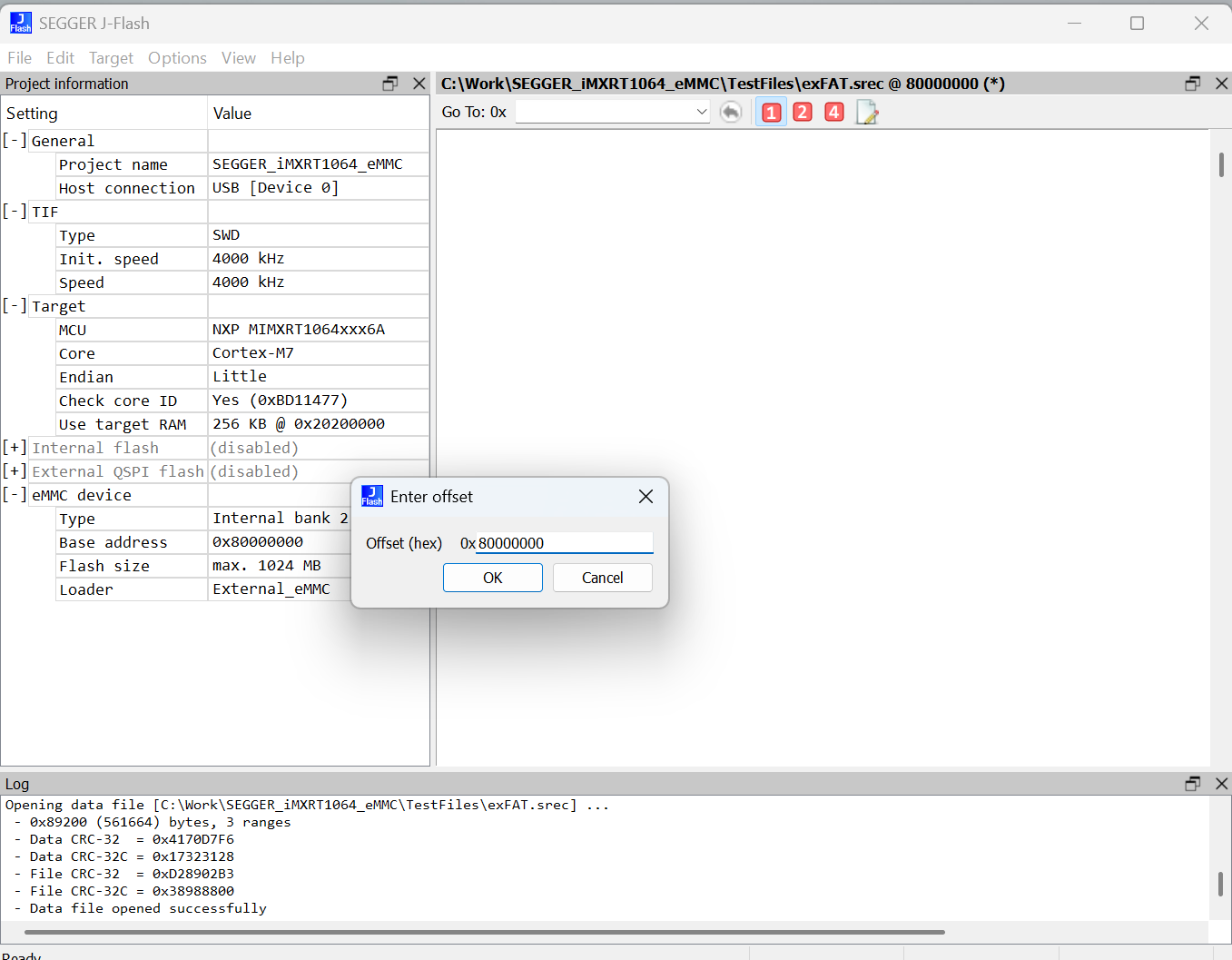Screen dimensions: 1232x960
Task: Click the Offset hex input field
Action: pos(563,543)
